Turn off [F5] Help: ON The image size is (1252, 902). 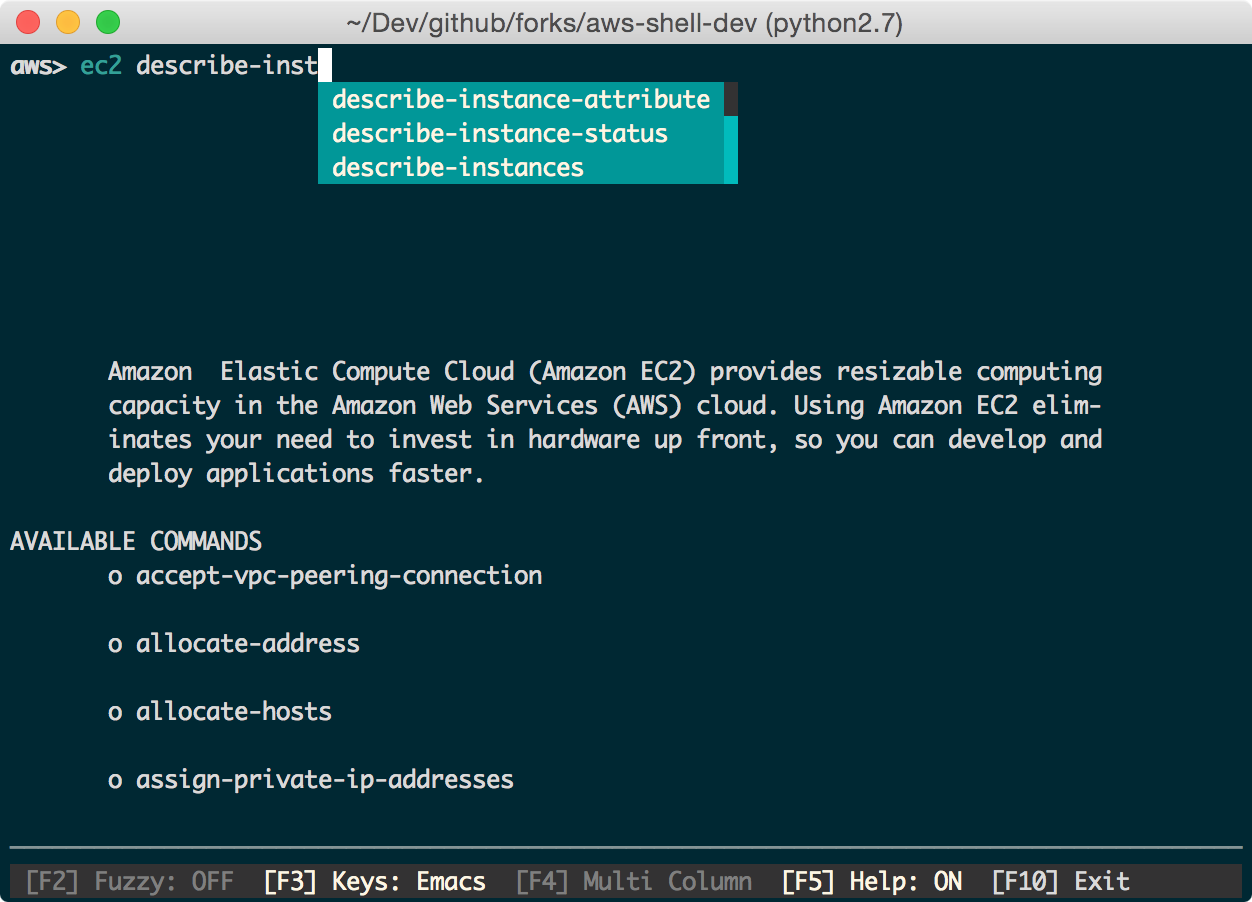(x=872, y=881)
